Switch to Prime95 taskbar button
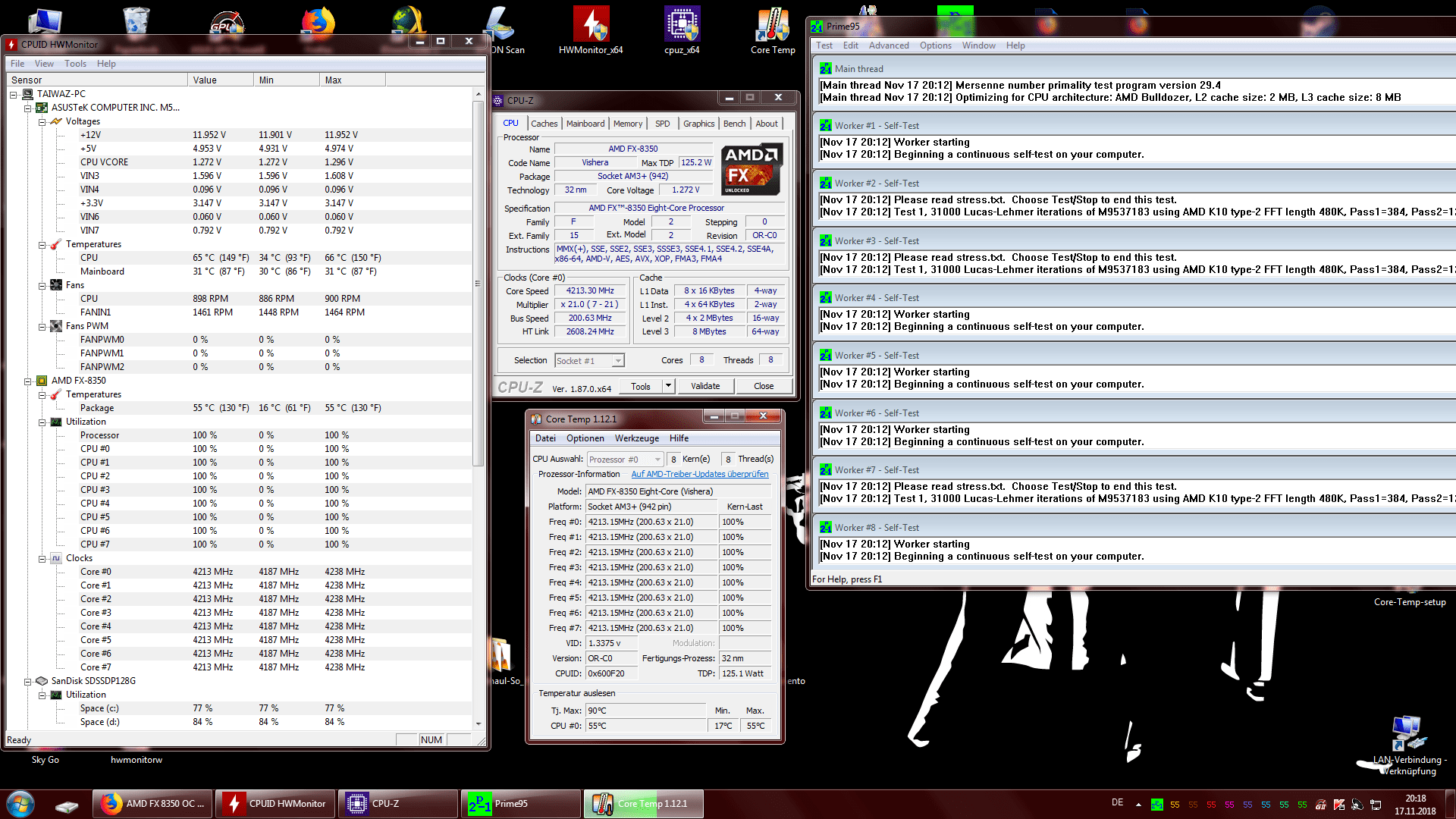This screenshot has width=1456, height=819. (520, 804)
